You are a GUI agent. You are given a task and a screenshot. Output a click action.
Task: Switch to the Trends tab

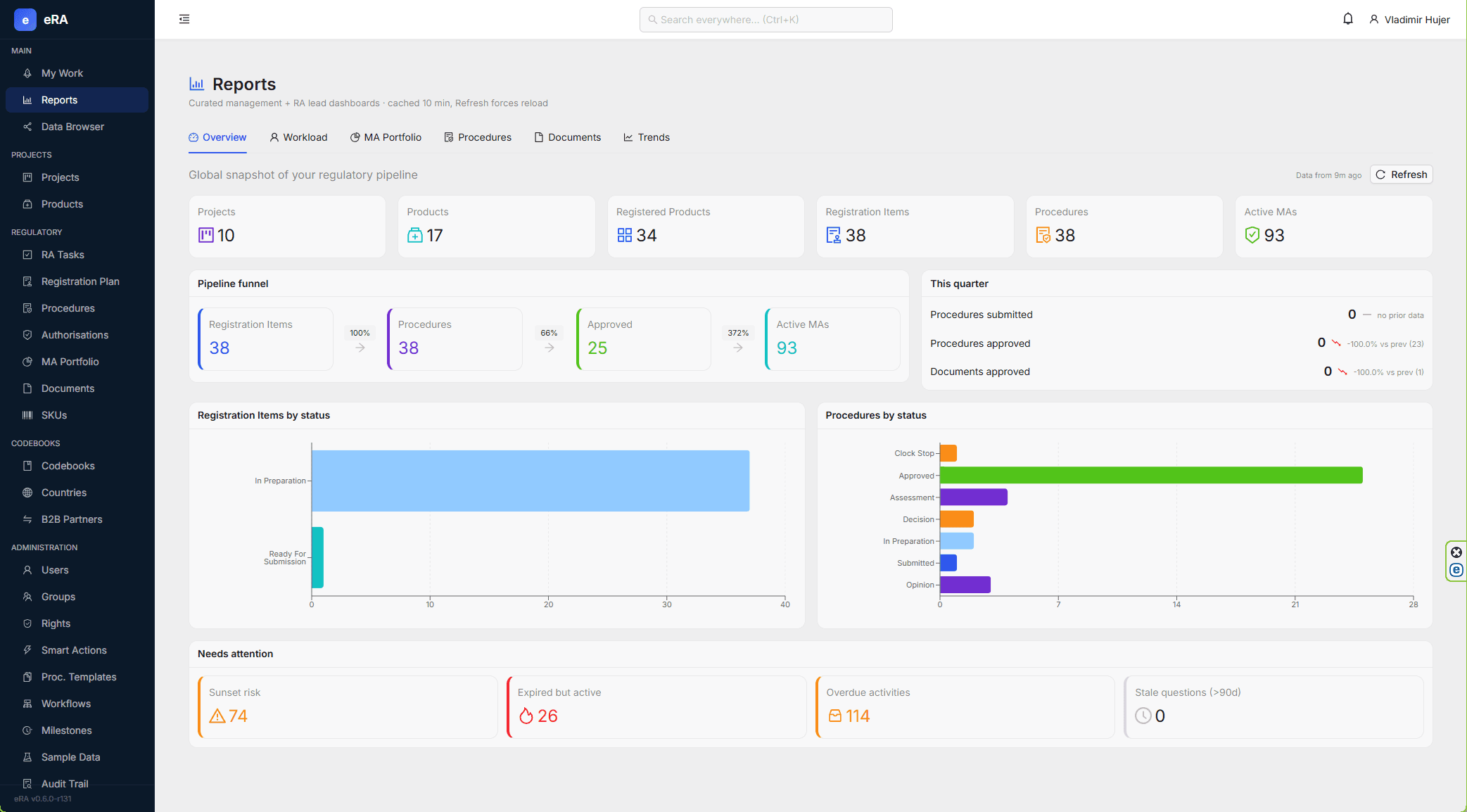click(x=647, y=137)
